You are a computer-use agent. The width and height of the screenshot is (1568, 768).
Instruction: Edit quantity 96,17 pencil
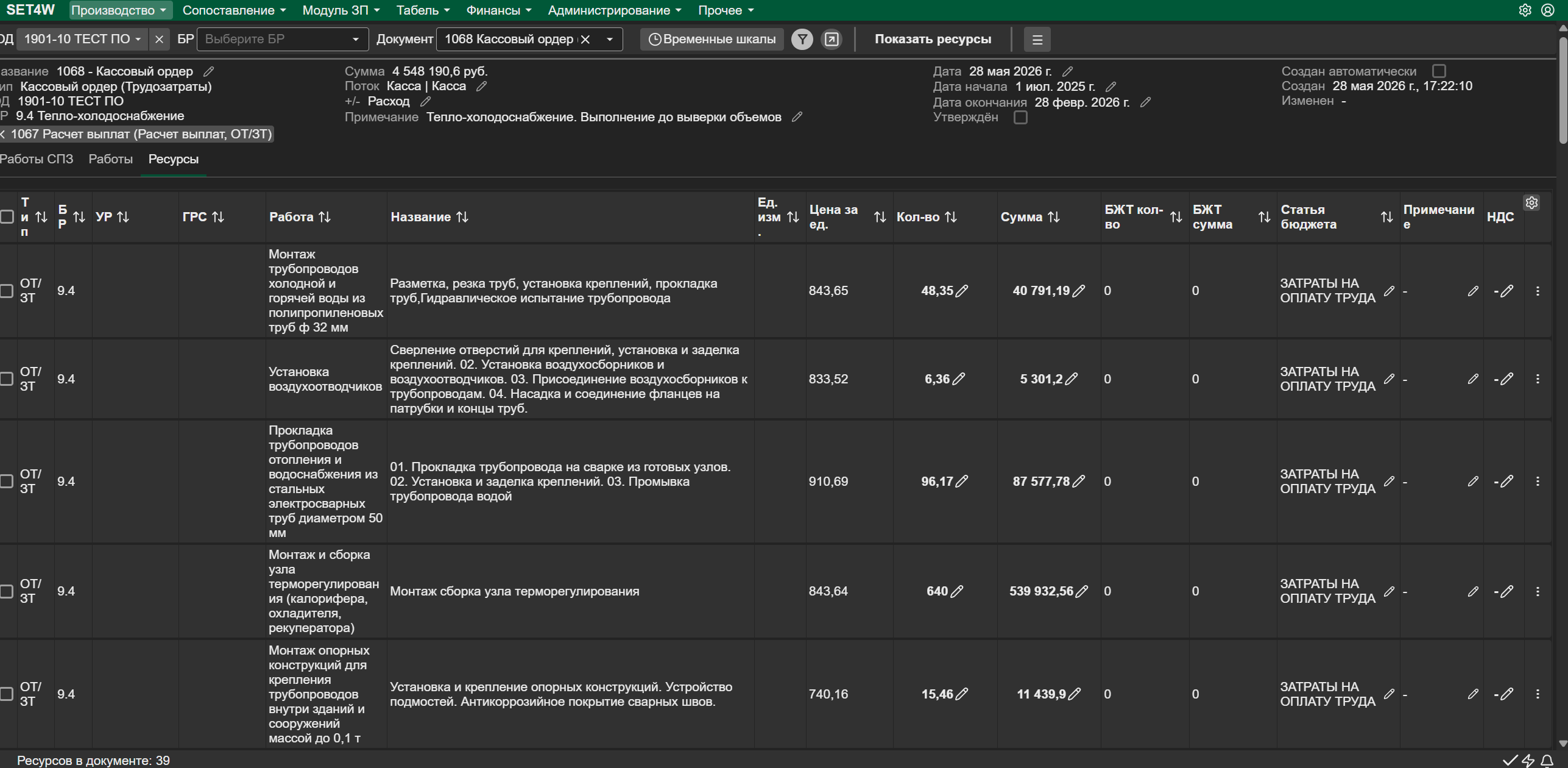(x=962, y=482)
